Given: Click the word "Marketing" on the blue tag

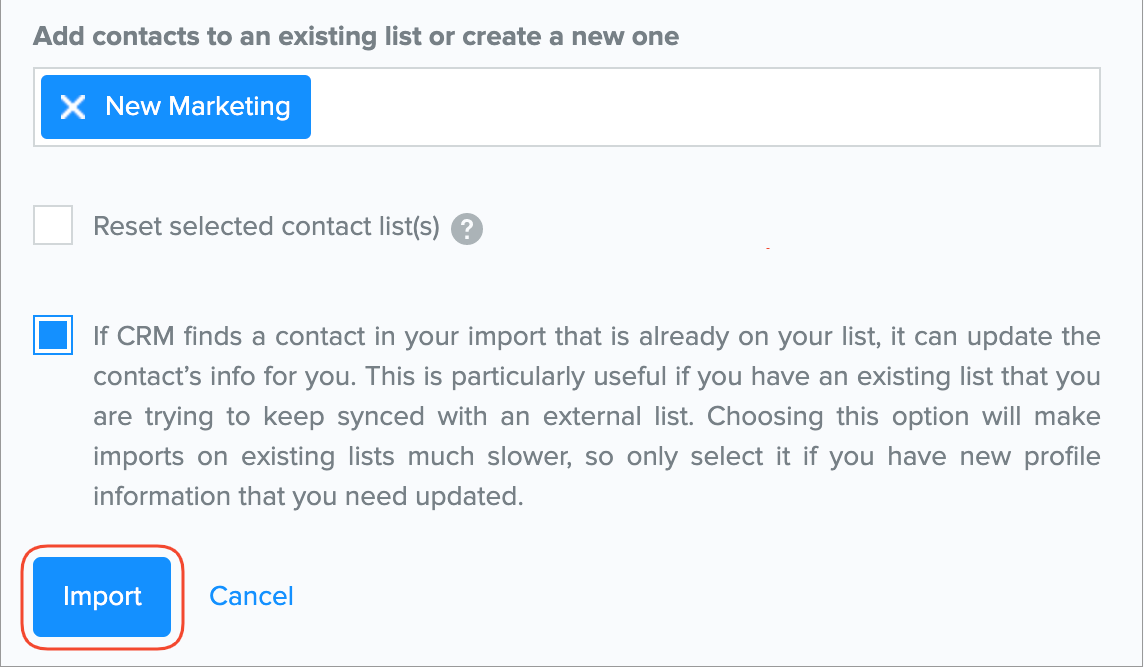Looking at the screenshot, I should point(229,107).
